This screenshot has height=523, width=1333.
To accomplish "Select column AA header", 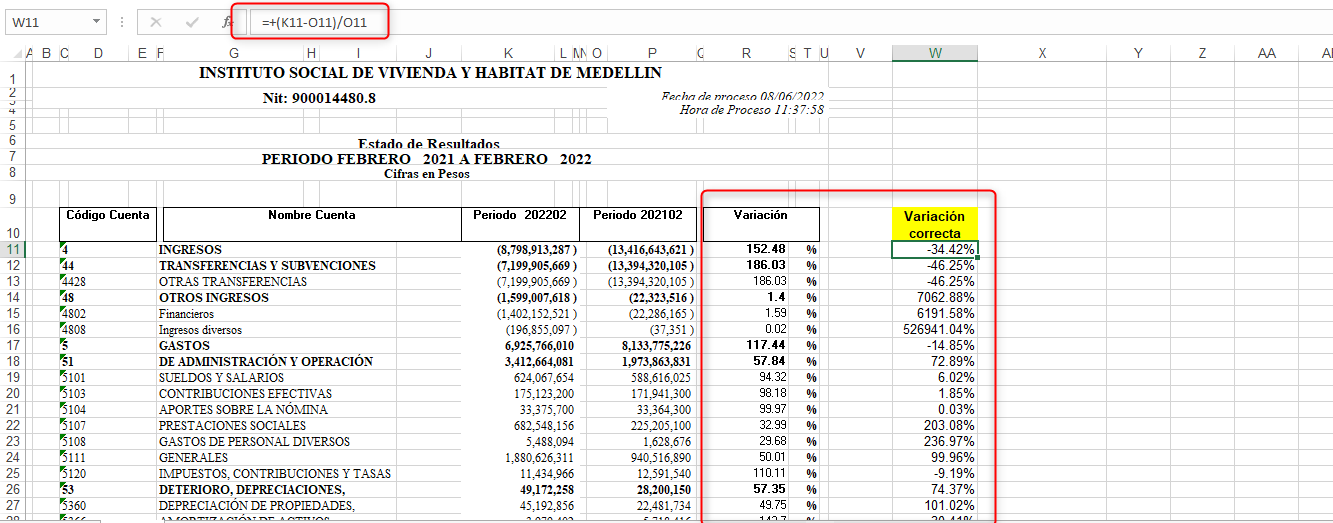I will (1267, 54).
